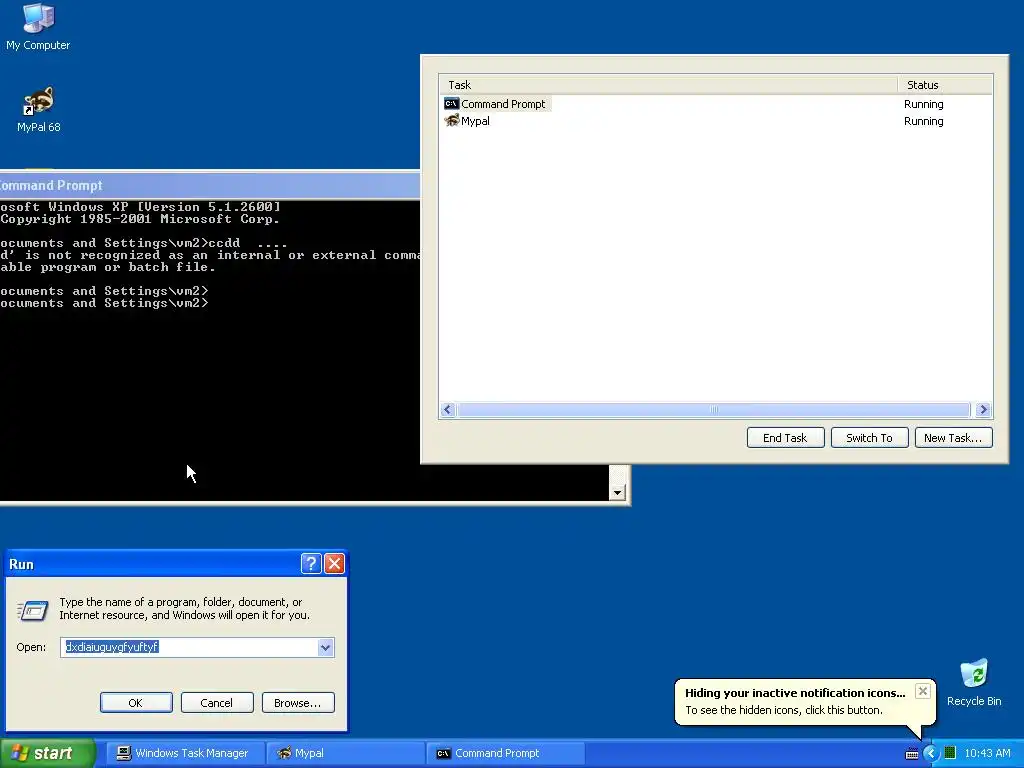The image size is (1024, 768).
Task: Open the Start menu
Action: point(48,753)
